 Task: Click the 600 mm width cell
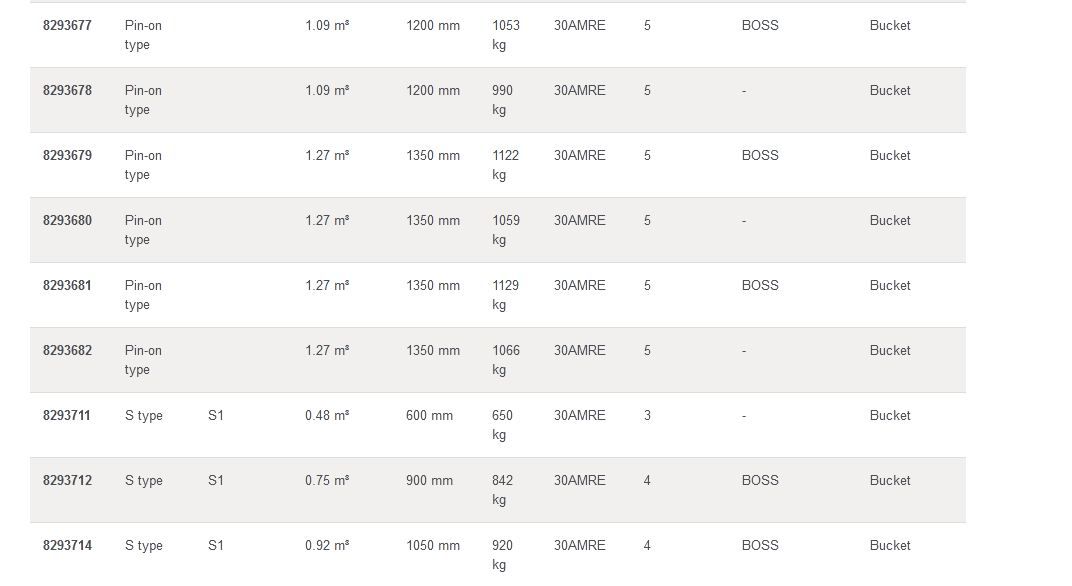pos(429,416)
